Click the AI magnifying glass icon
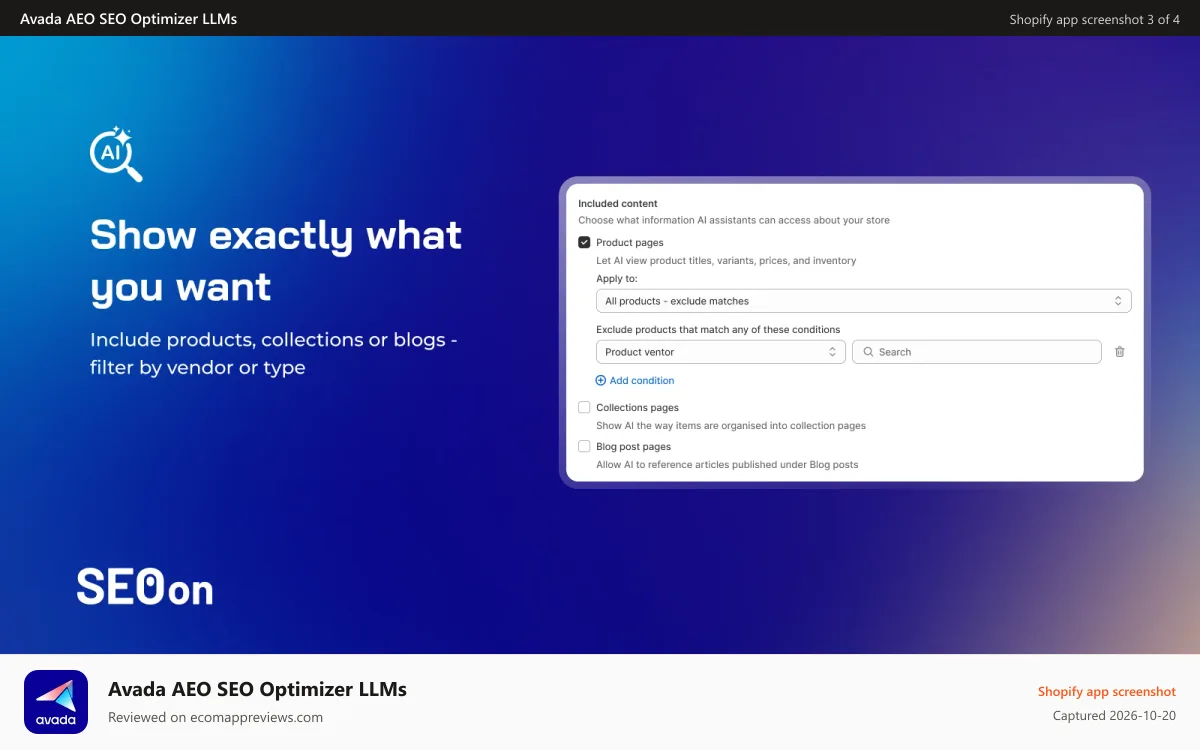Image resolution: width=1200 pixels, height=750 pixels. pos(116,154)
